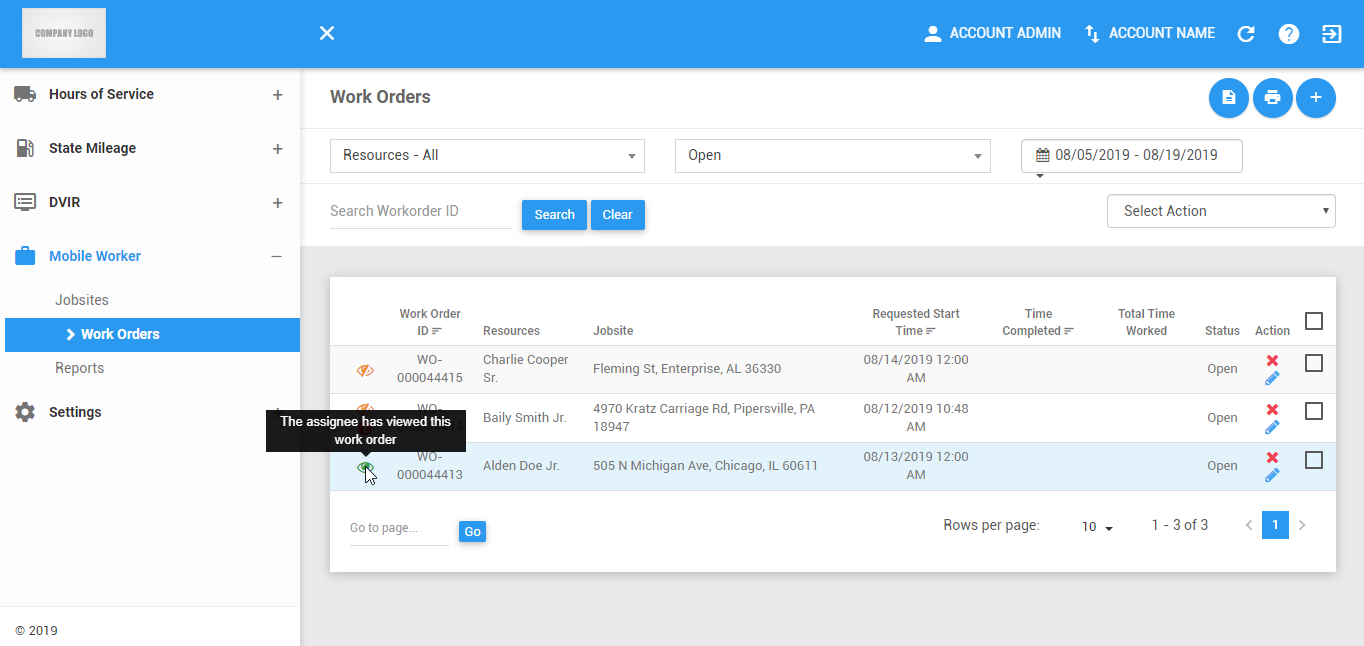Click the State Mileage fuel pump icon
Image resolution: width=1364 pixels, height=646 pixels.
tap(25, 148)
